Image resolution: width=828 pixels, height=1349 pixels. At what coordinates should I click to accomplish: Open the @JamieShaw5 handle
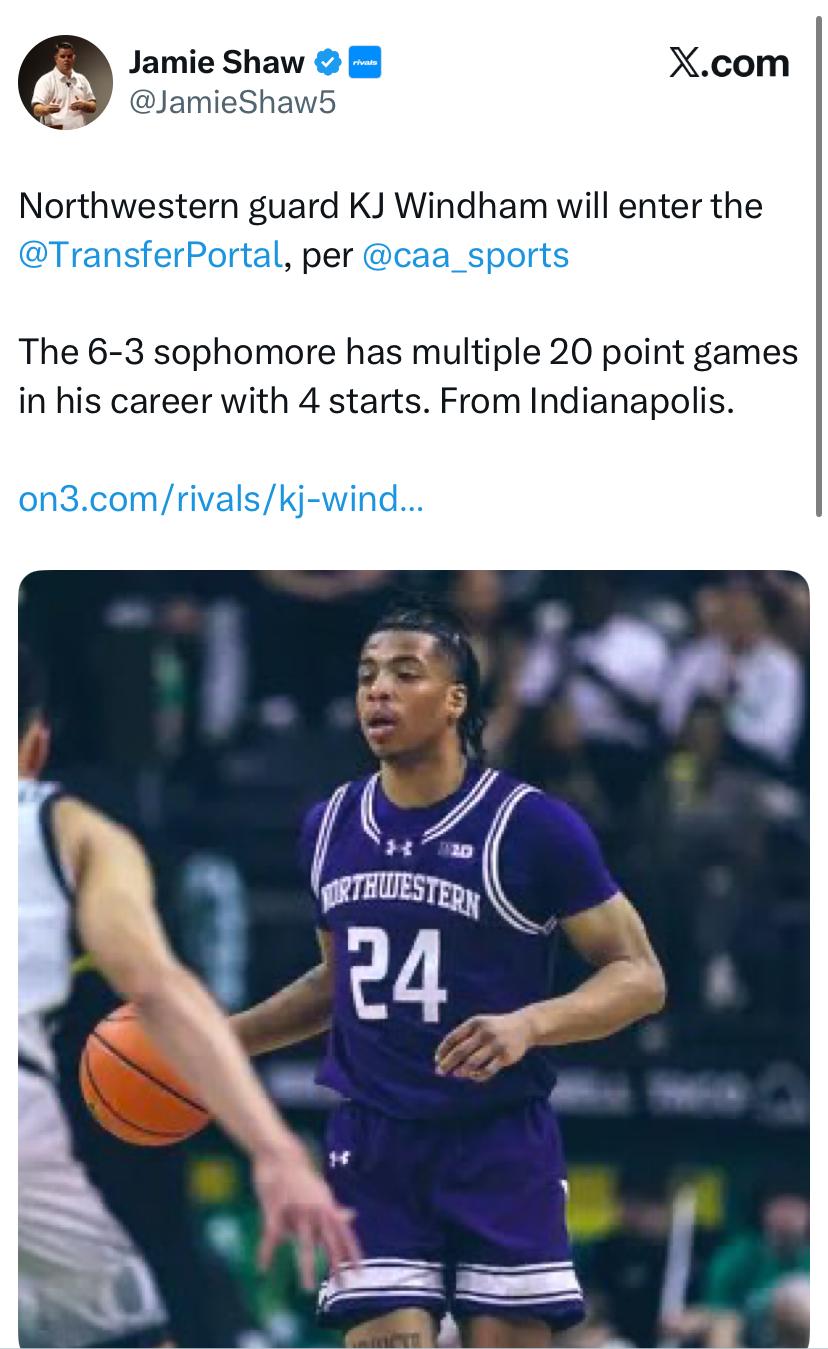pyautogui.click(x=232, y=102)
